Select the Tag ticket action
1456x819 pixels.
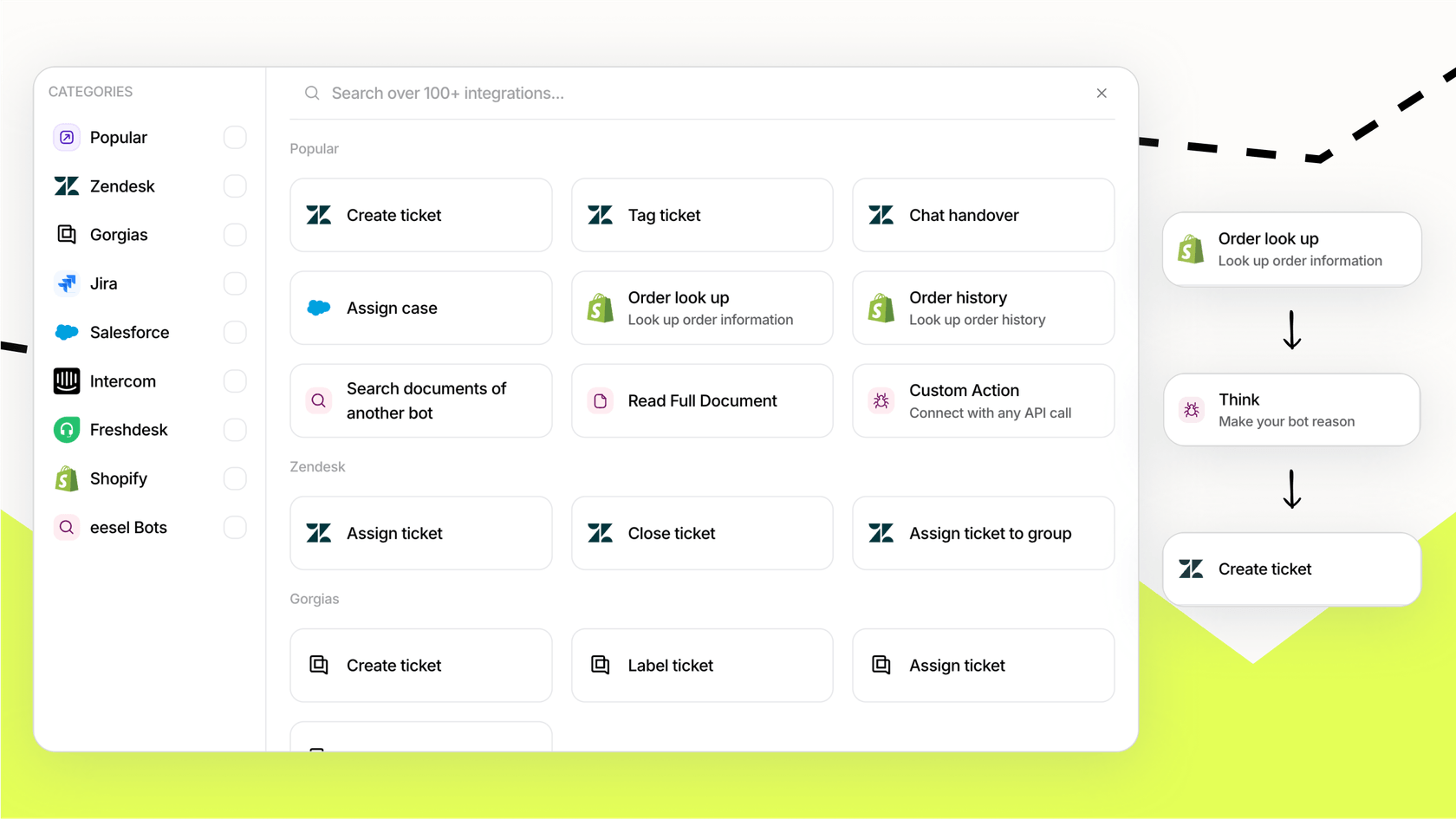pos(702,215)
